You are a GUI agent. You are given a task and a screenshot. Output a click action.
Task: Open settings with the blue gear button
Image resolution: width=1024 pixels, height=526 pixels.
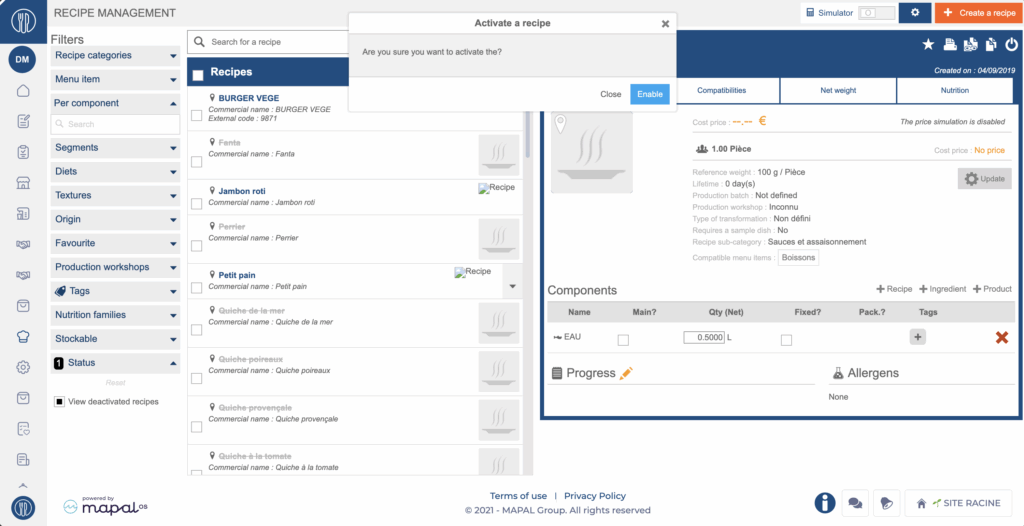pyautogui.click(x=914, y=12)
